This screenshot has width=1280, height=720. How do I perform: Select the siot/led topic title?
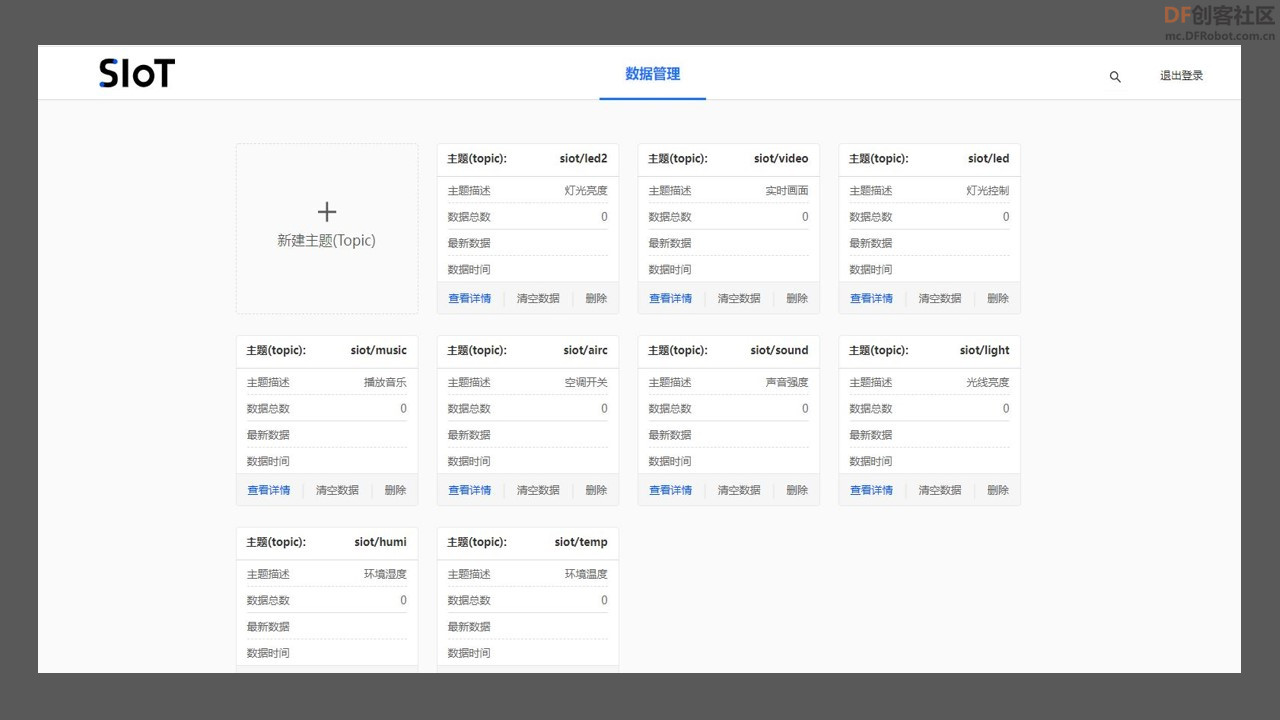989,158
